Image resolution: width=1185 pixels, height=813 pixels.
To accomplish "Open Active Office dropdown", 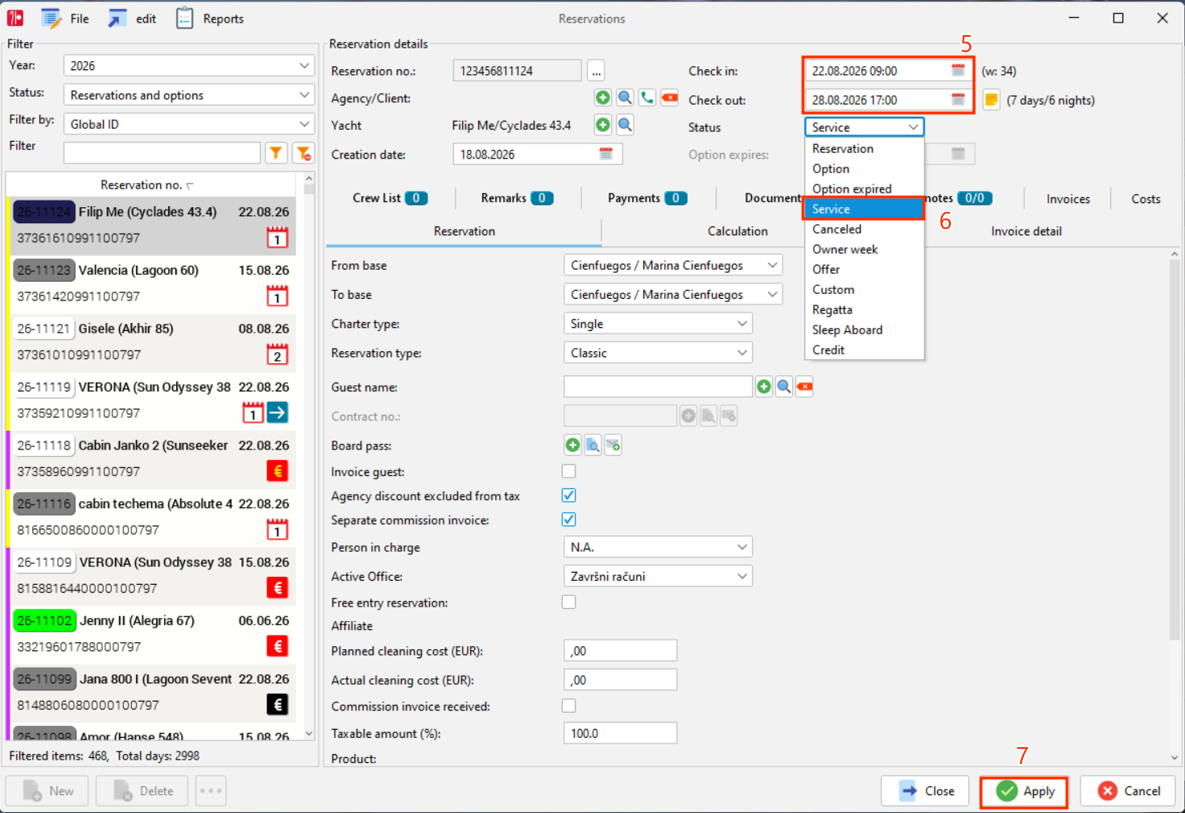I will [x=657, y=577].
